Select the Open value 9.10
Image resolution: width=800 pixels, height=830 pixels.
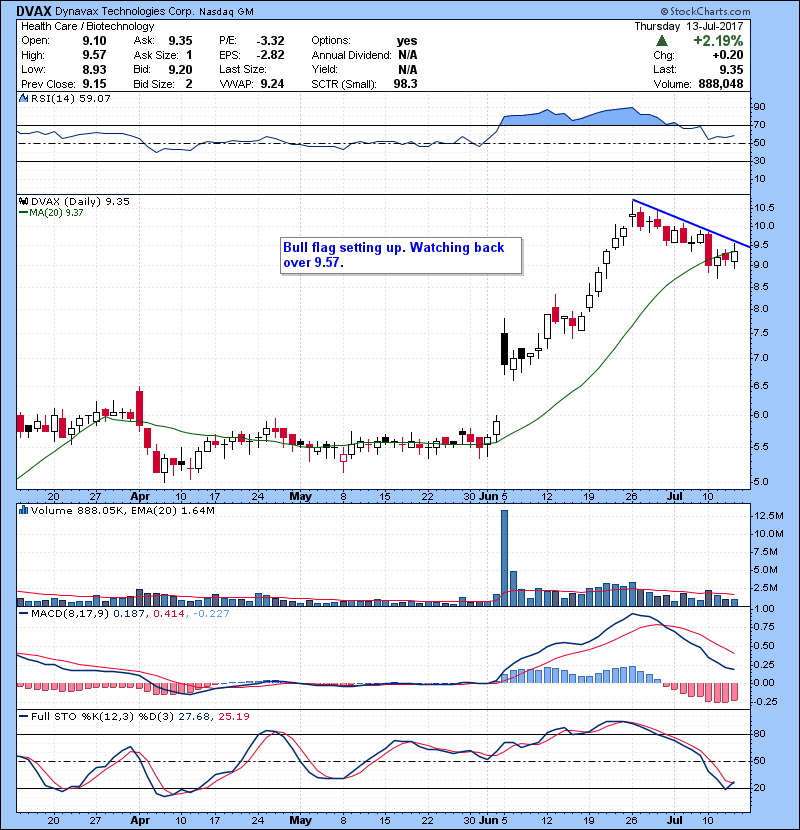[94, 41]
